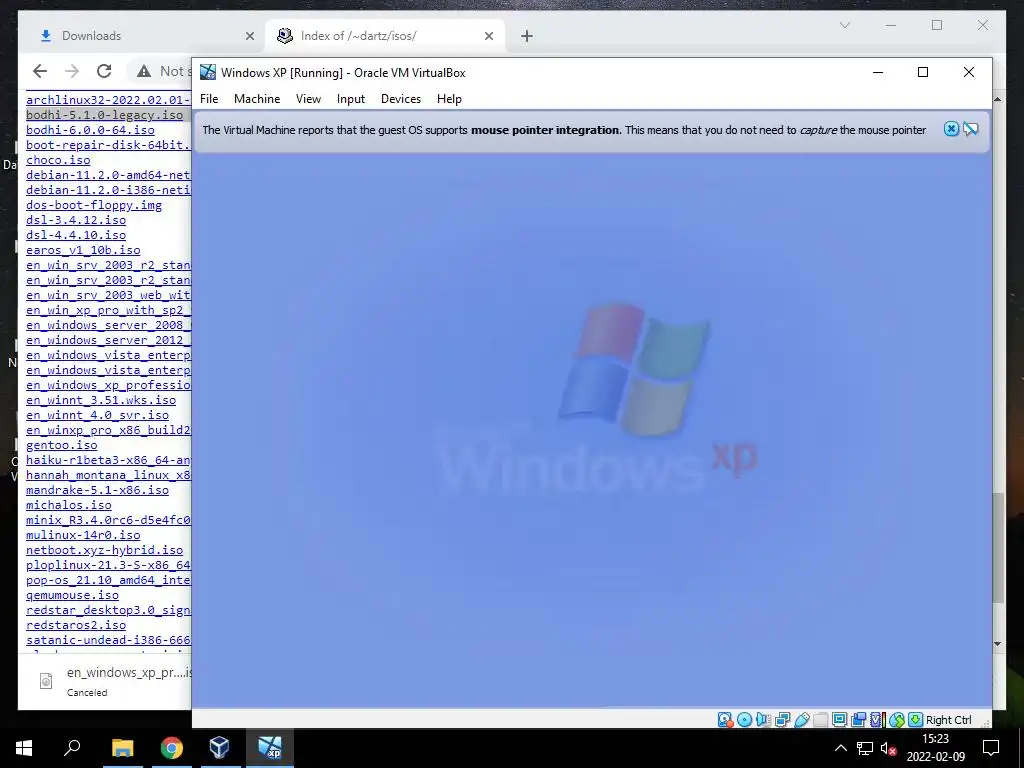The width and height of the screenshot is (1024, 768).
Task: Switch to Chrome from the taskbar
Action: (172, 748)
